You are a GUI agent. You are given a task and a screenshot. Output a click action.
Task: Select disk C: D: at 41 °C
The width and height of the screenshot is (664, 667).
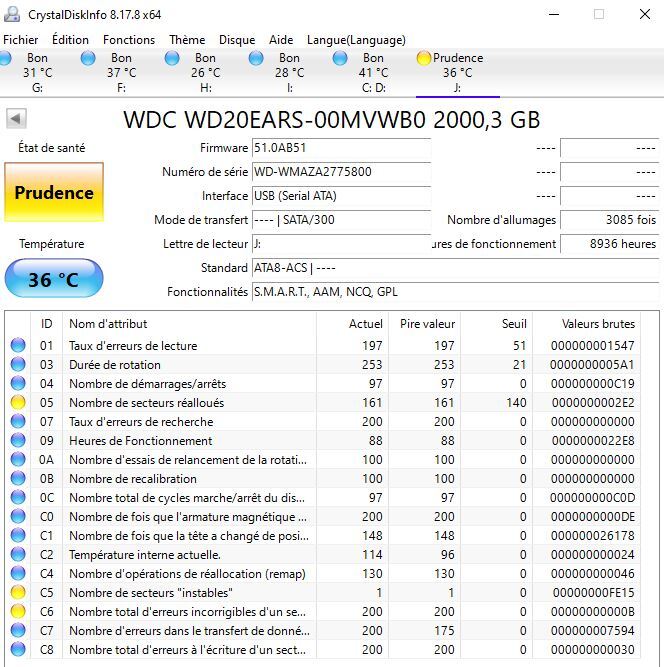(x=373, y=72)
